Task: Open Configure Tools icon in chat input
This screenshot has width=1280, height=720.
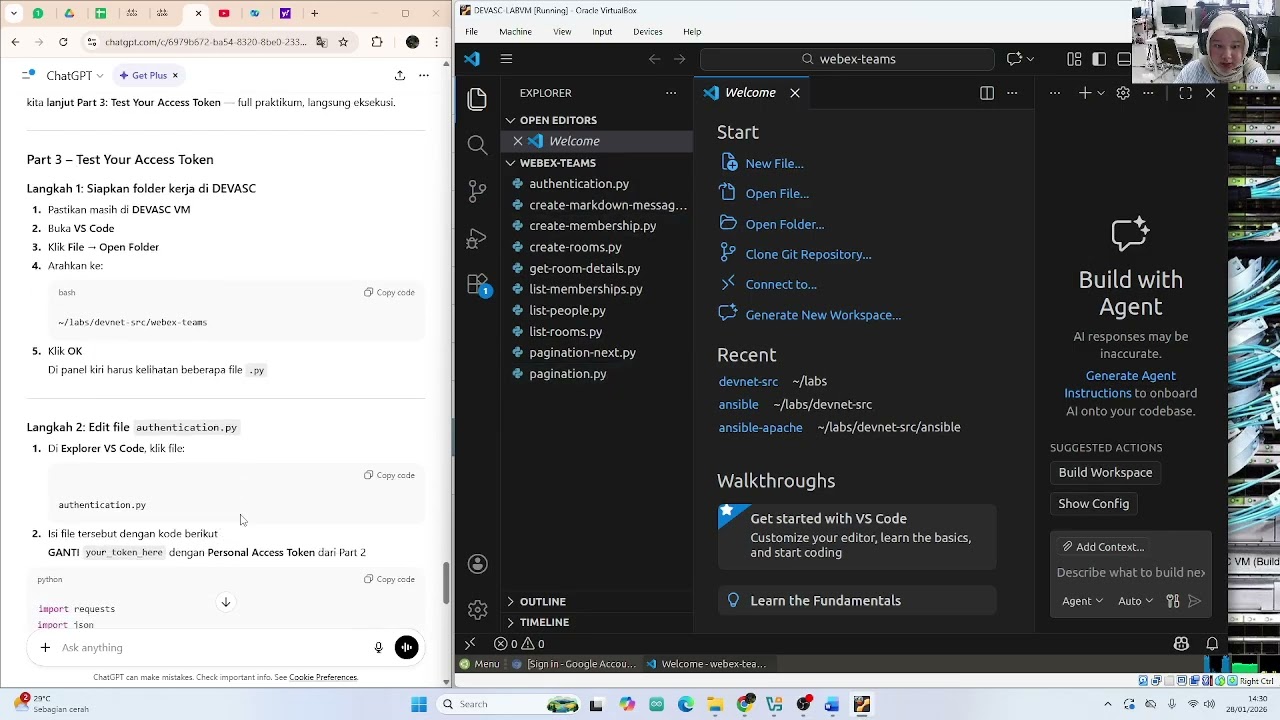Action: (x=1173, y=601)
